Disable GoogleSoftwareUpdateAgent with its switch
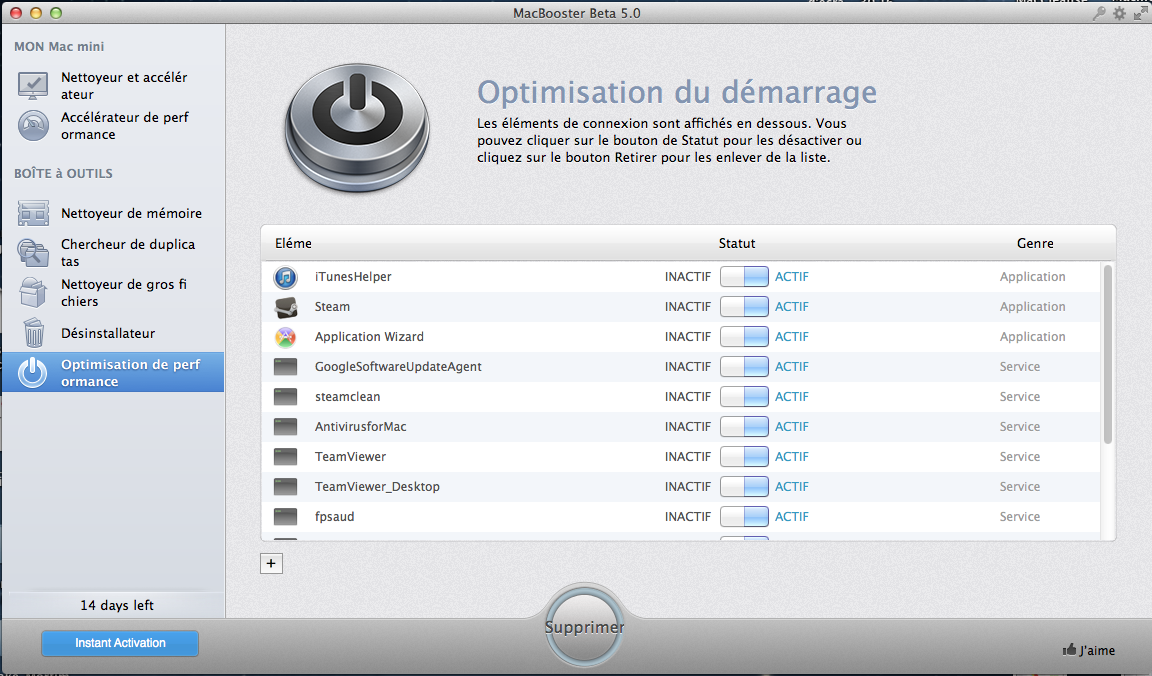1152x676 pixels. [744, 367]
